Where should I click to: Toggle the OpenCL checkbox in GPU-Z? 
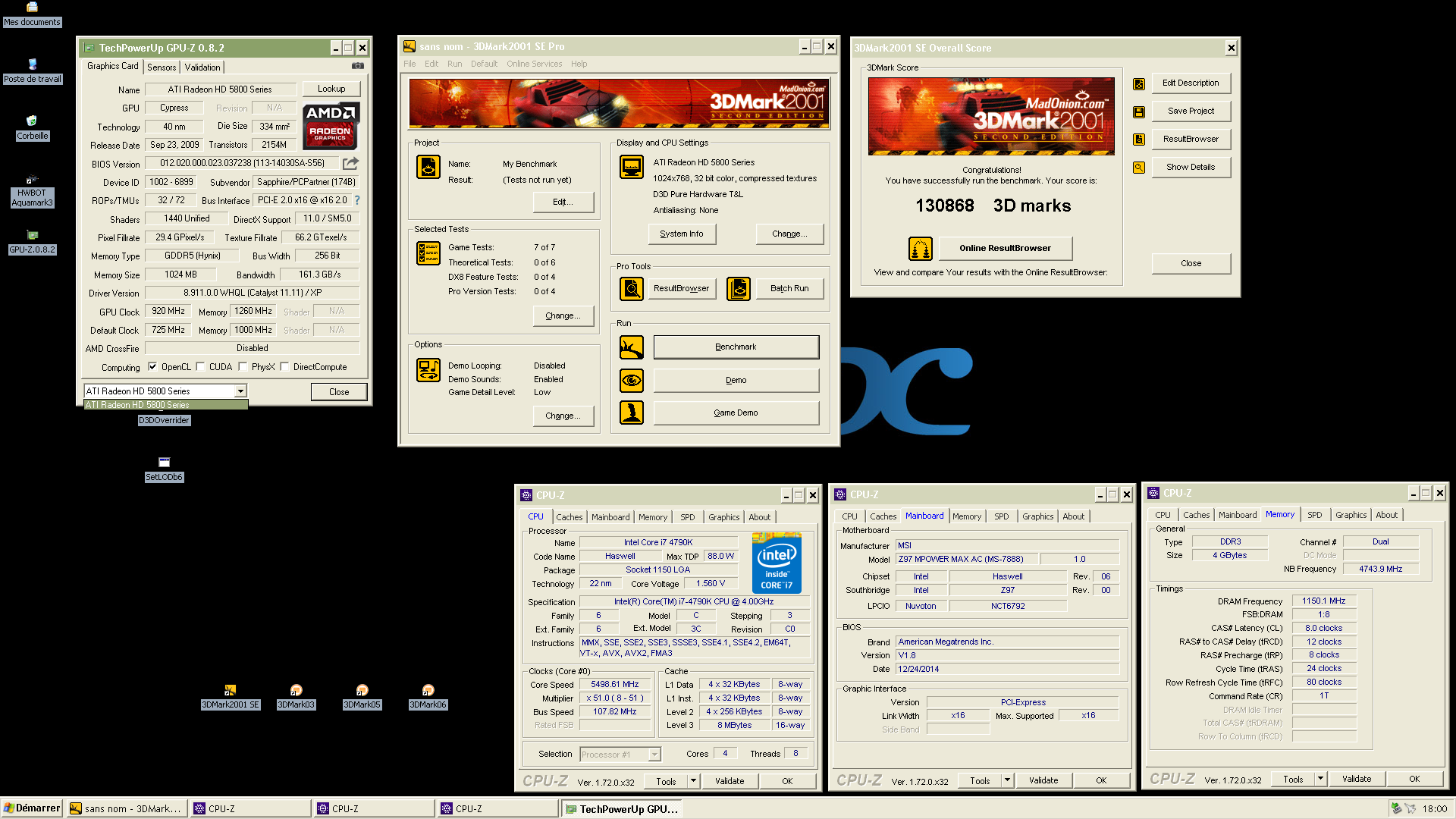pyautogui.click(x=152, y=366)
